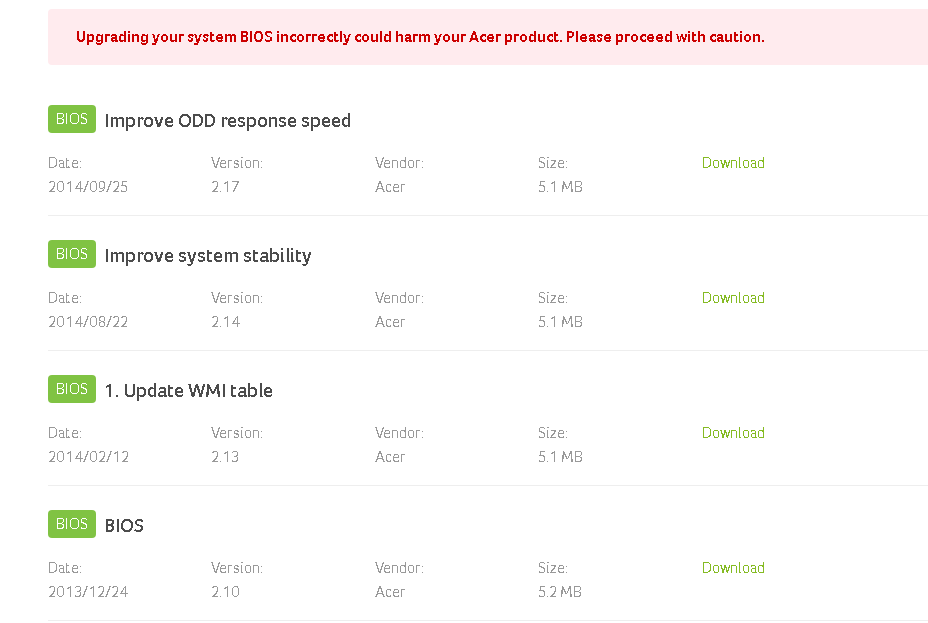Select the Improve ODD response speed title
928x623 pixels.
coord(227,121)
